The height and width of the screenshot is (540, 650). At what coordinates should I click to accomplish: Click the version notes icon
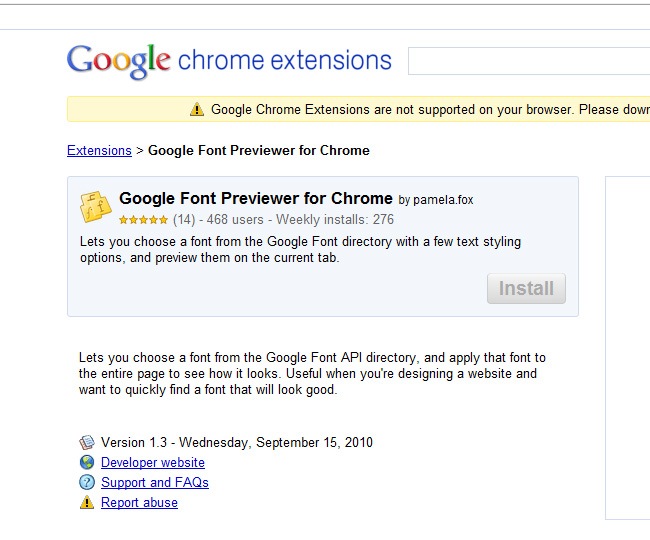[x=87, y=442]
